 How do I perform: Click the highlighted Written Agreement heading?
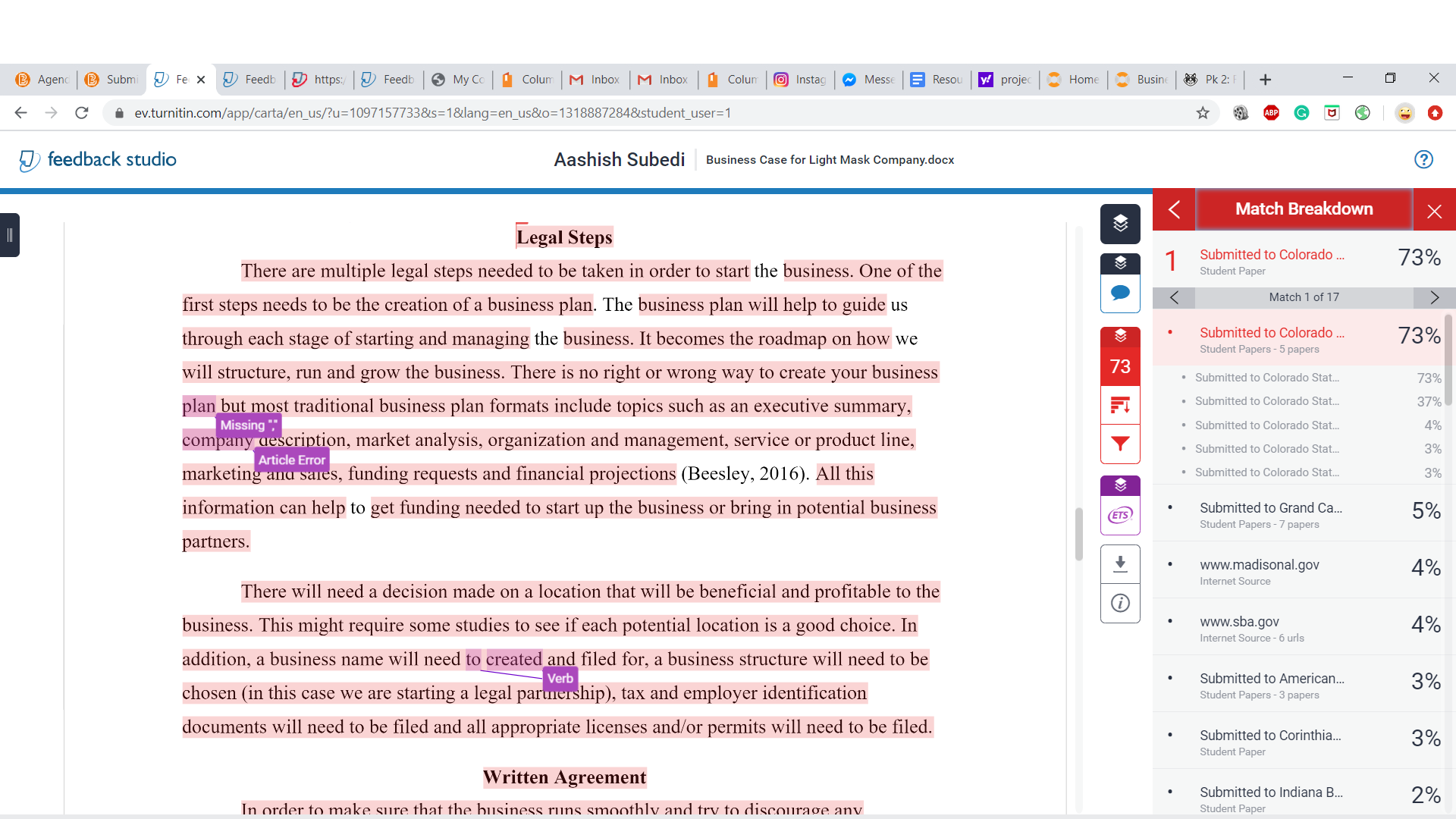coord(564,778)
